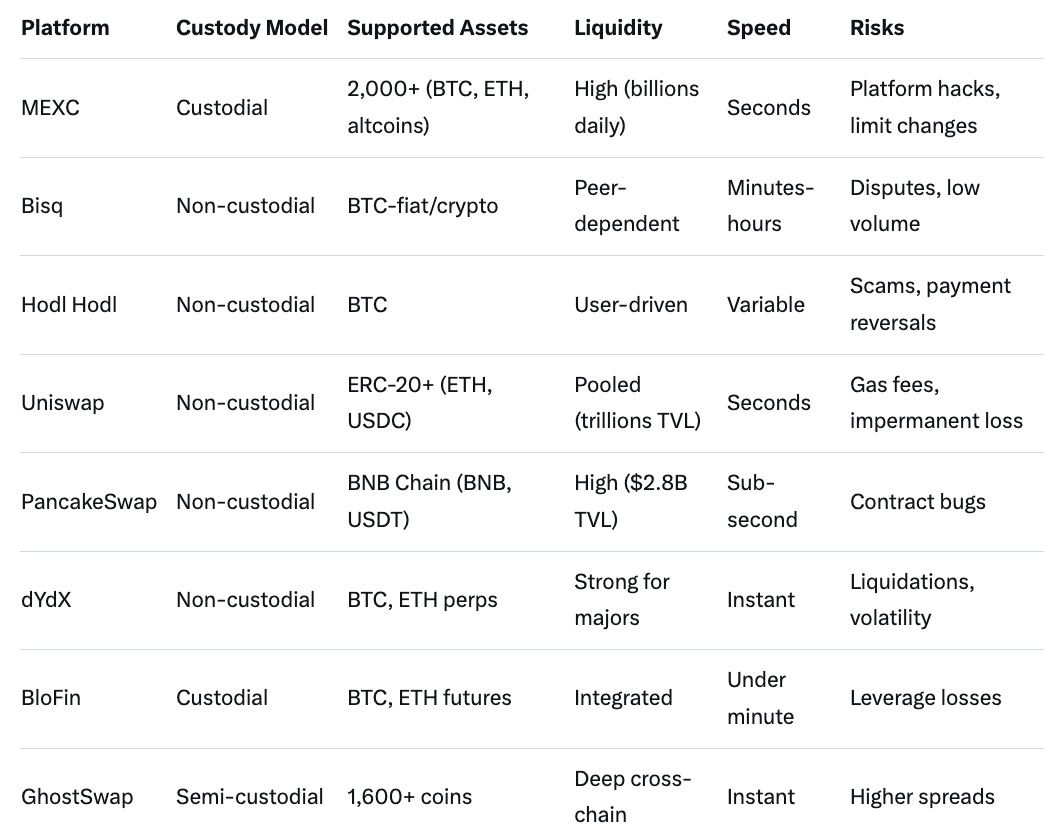This screenshot has width=1044, height=836.
Task: Click the Contract bugs risk cell
Action: pos(917,501)
